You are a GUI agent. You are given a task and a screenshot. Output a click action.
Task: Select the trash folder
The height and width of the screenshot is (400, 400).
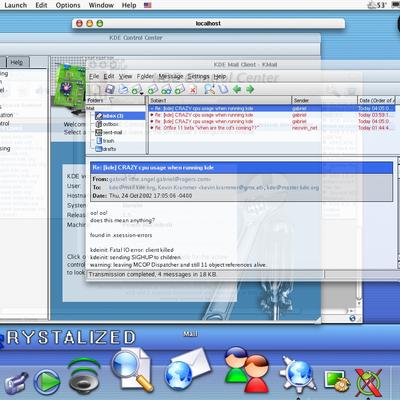tap(105, 141)
